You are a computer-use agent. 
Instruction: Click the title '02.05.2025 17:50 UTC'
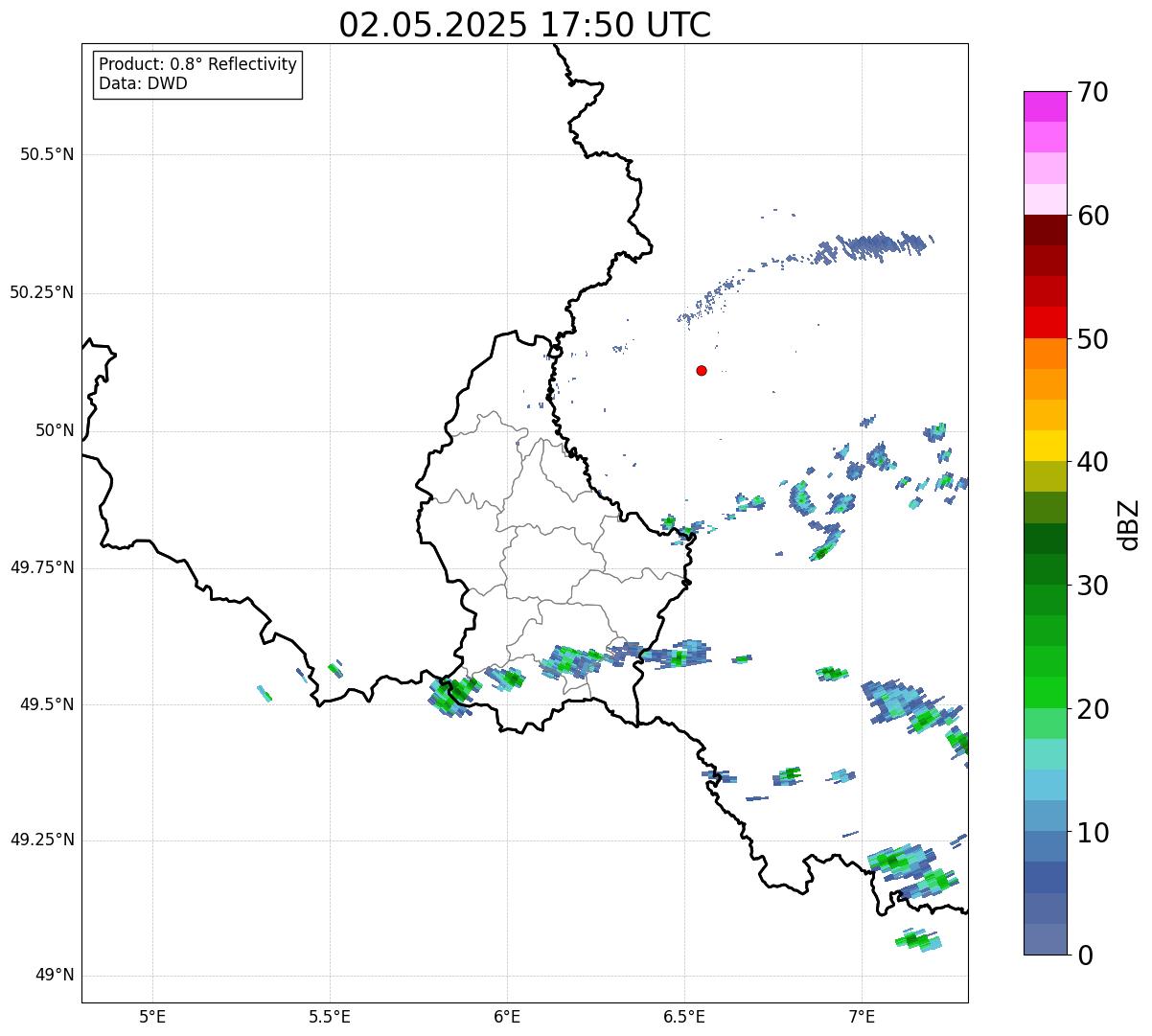pyautogui.click(x=525, y=25)
